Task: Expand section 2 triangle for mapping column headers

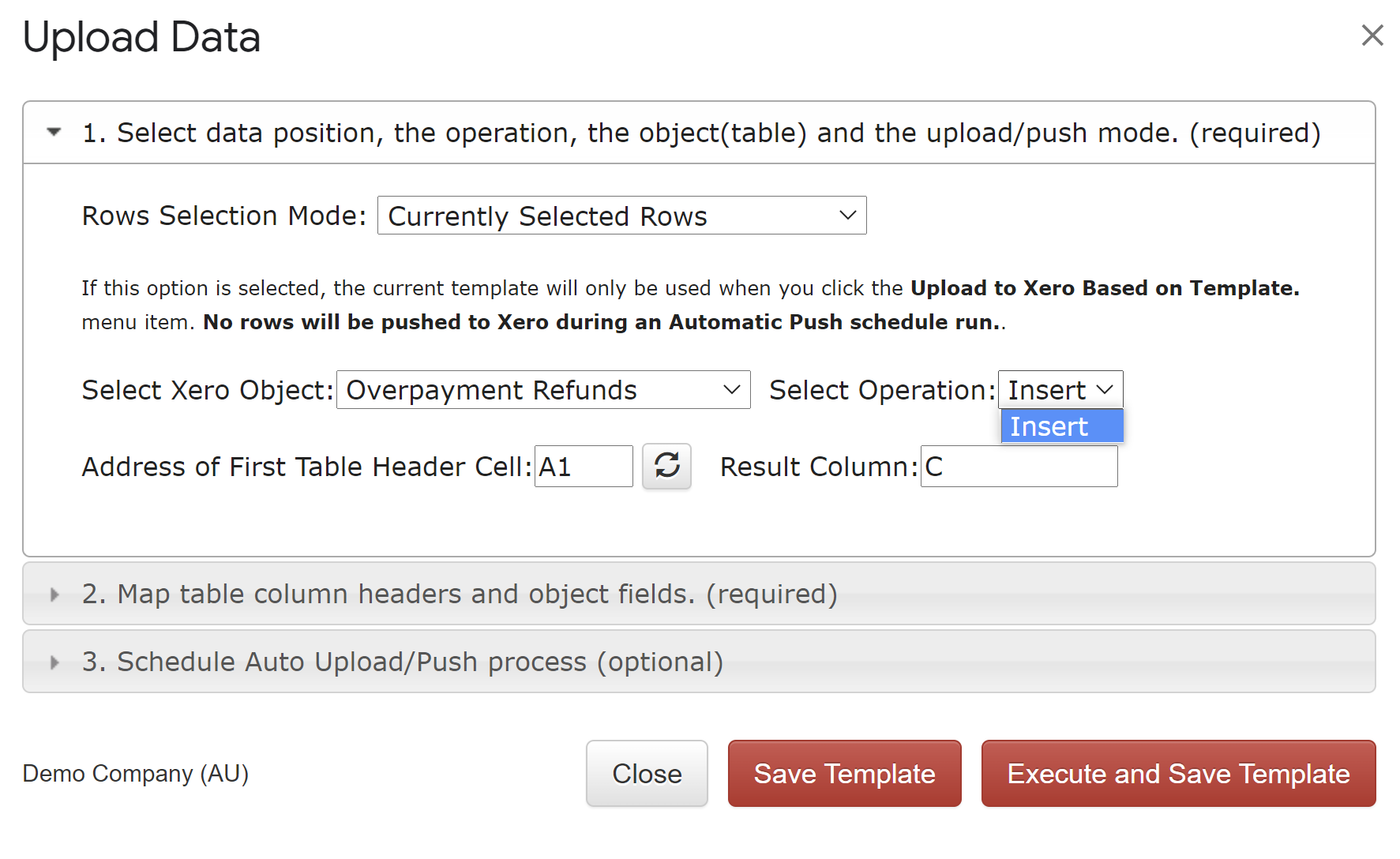Action: click(x=54, y=595)
